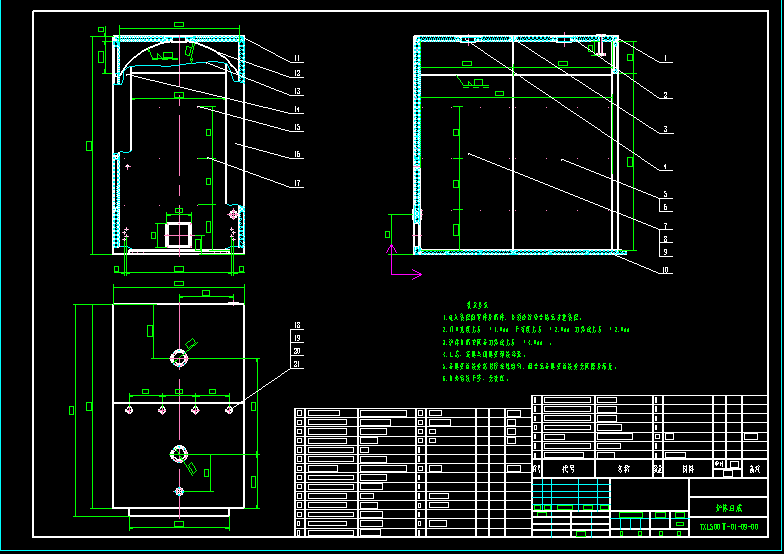784x554 pixels.
Task: Select part callout number 12
Action: click(297, 73)
